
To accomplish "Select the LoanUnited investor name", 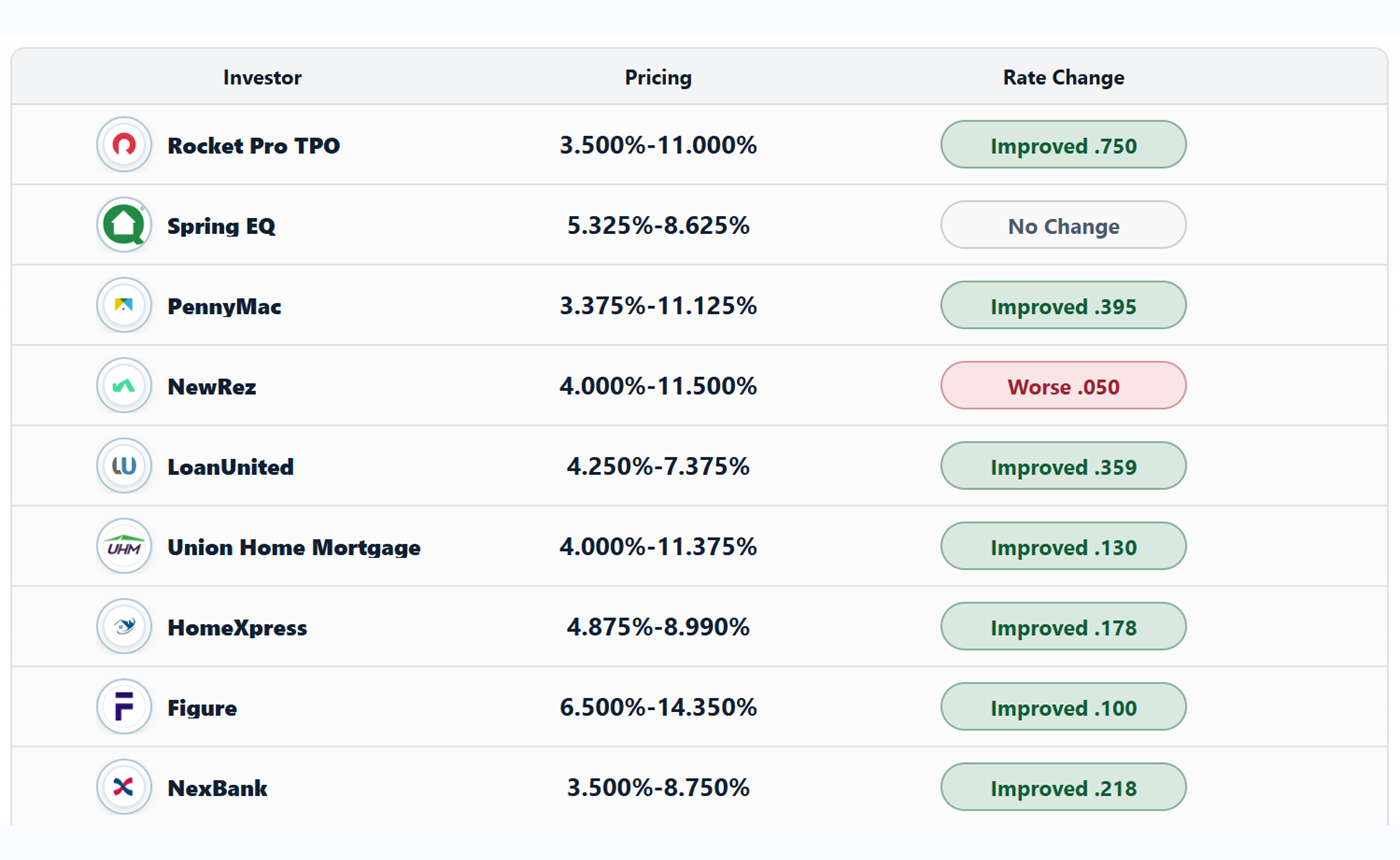I will (x=231, y=467).
